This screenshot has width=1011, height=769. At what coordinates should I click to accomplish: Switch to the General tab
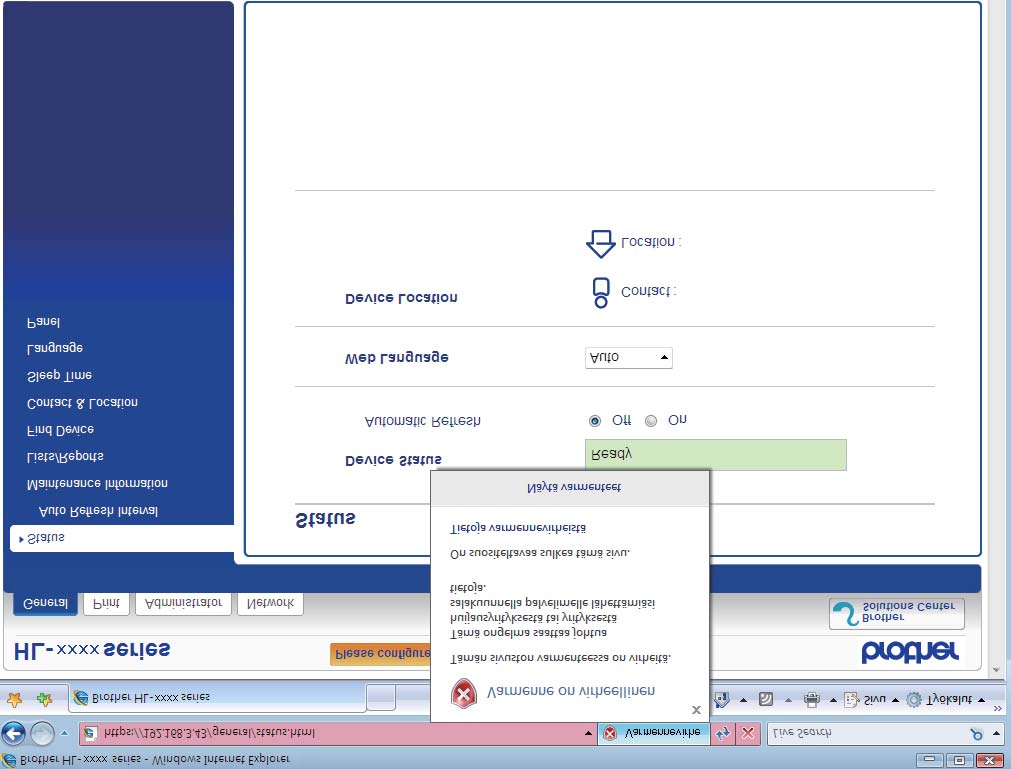click(45, 603)
